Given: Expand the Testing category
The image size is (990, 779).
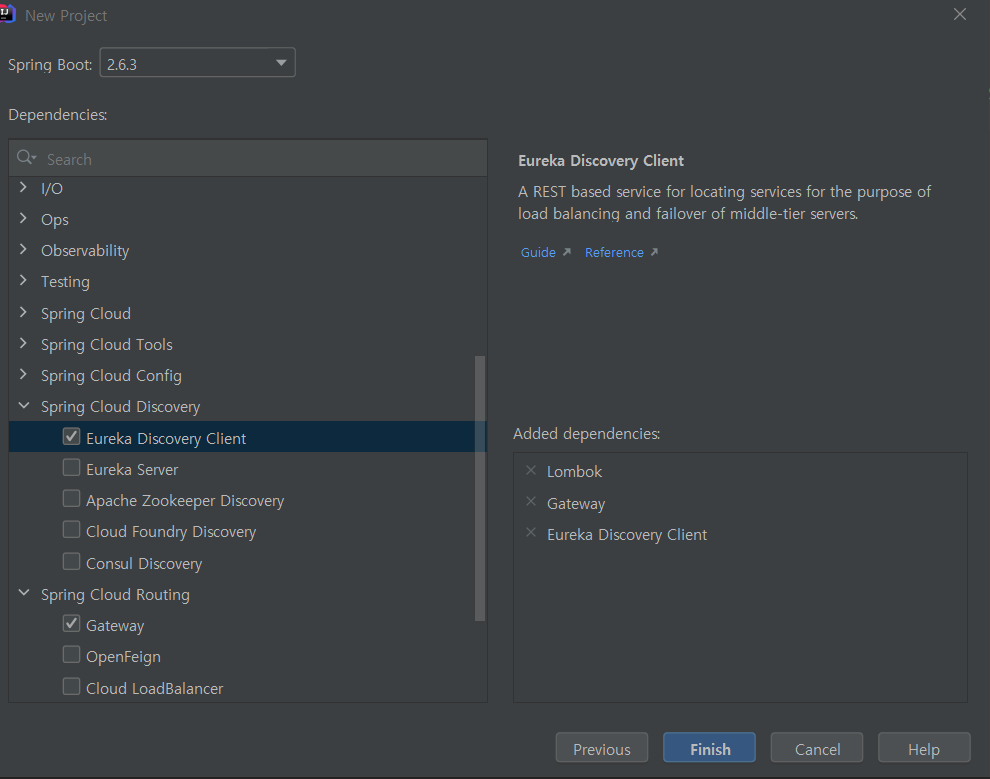Looking at the screenshot, I should click(23, 280).
